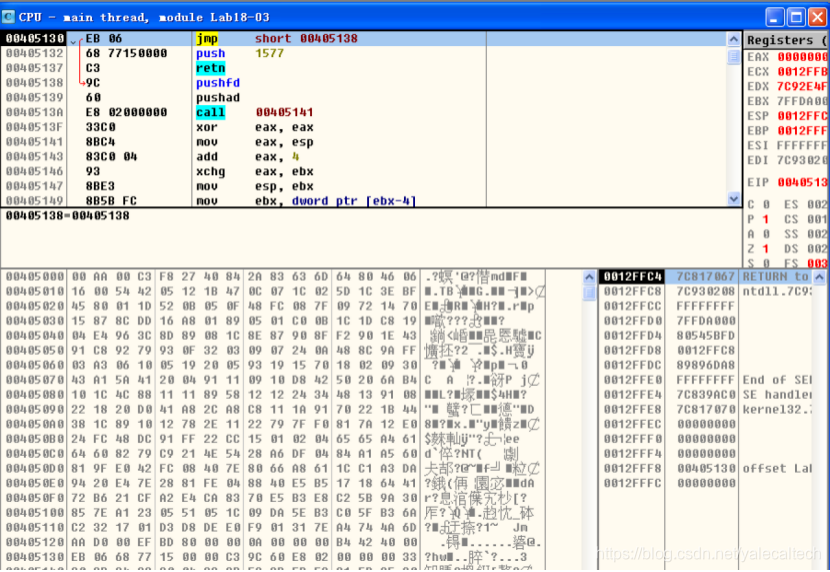
Task: Select the EDX register value
Action: tap(802, 87)
